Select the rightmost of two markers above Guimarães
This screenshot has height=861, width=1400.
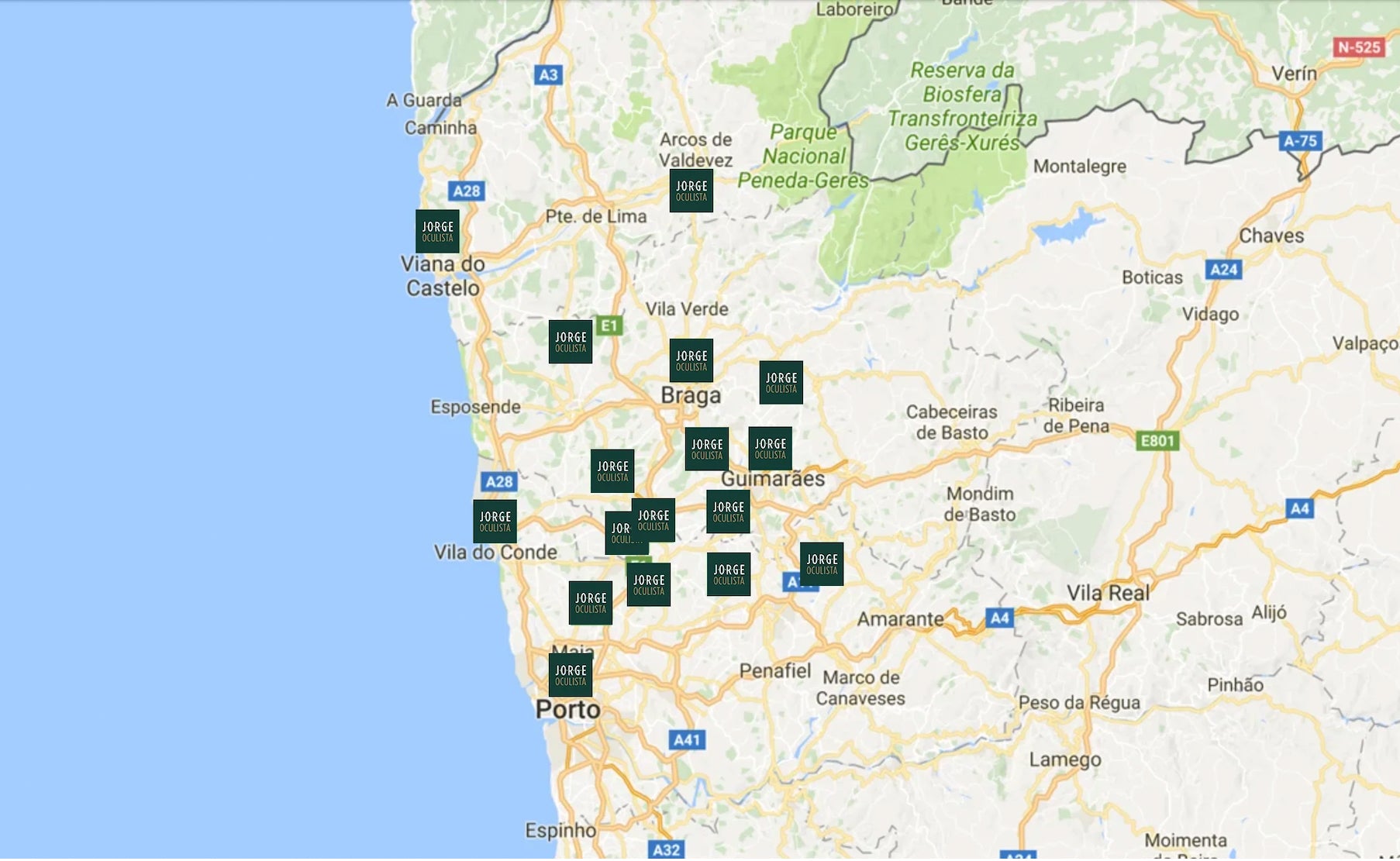coord(770,448)
